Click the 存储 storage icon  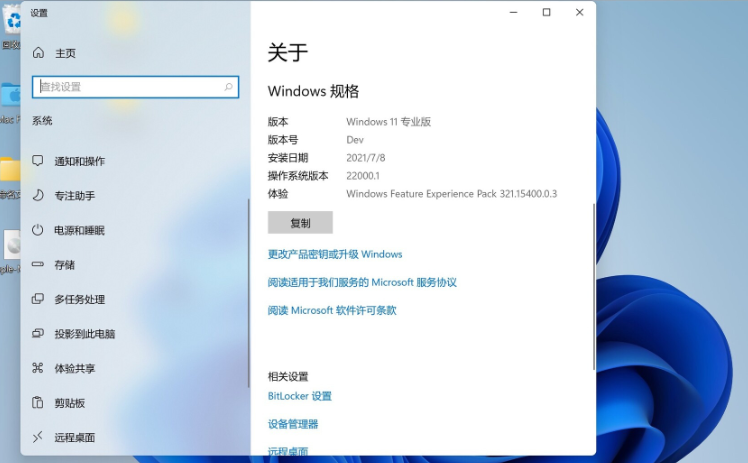[38, 265]
